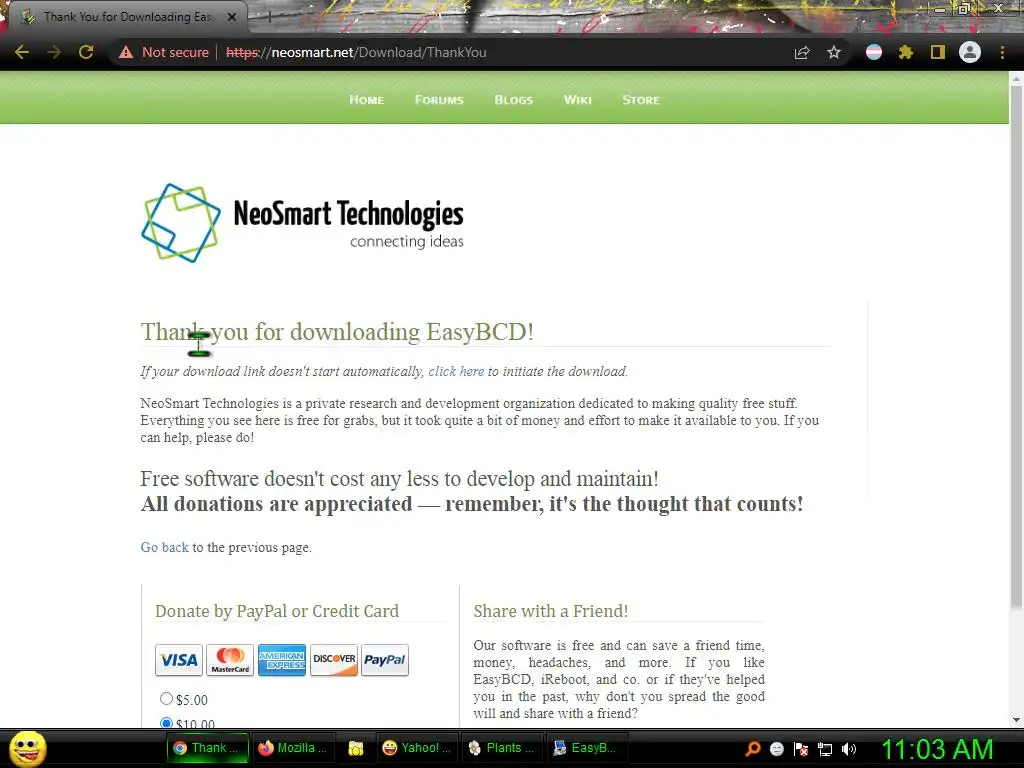Go back using the browser back arrow
Image resolution: width=1024 pixels, height=768 pixels.
pyautogui.click(x=22, y=52)
